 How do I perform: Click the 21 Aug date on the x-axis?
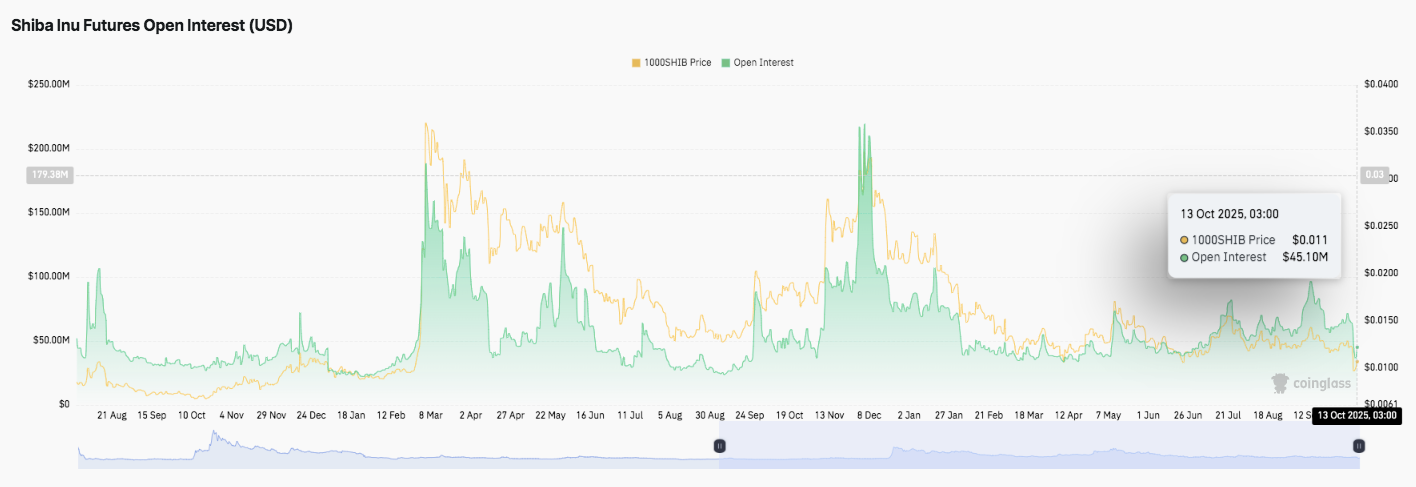[111, 415]
